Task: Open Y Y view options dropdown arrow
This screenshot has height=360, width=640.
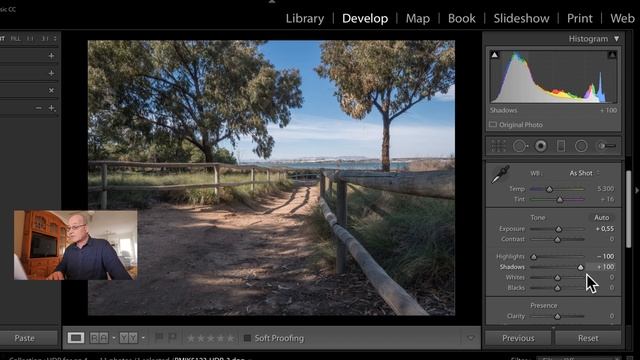Action: [143, 338]
